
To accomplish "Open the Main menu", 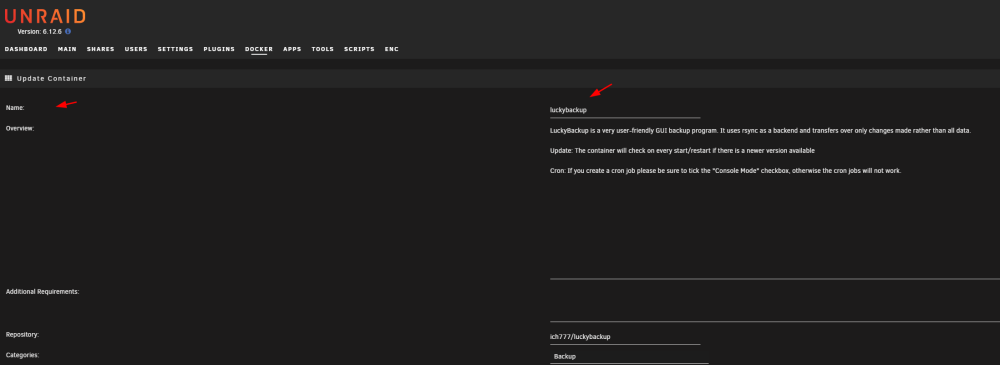I will coord(67,49).
